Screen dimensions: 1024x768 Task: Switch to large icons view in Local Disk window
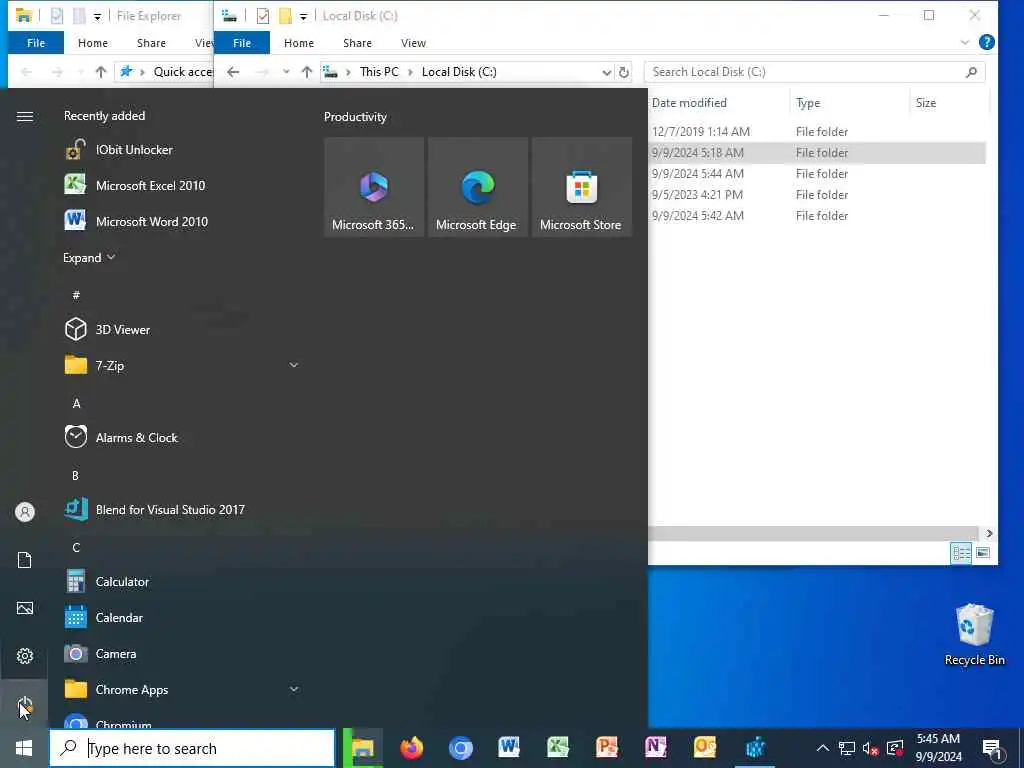coord(983,553)
